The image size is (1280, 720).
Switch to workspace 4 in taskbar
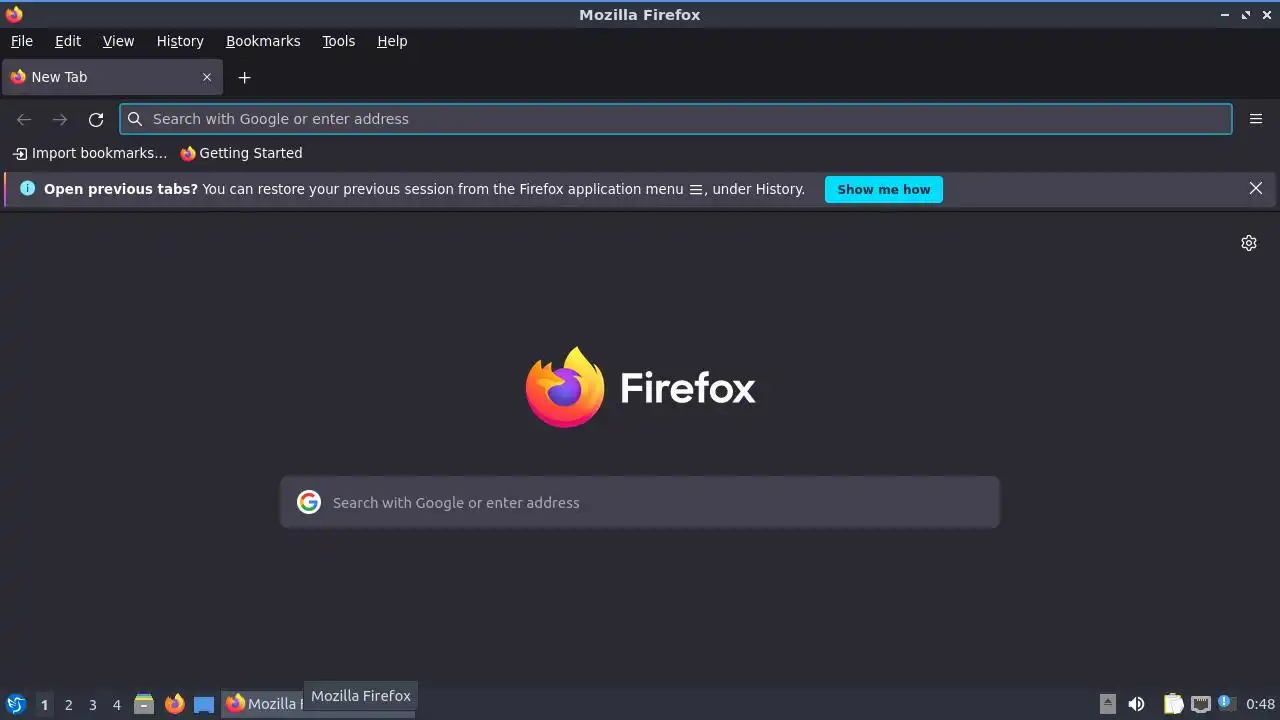coord(116,705)
